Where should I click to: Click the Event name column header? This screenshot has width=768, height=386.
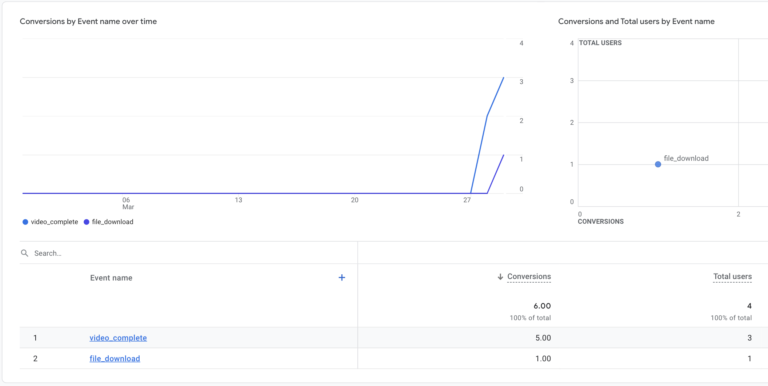click(x=111, y=278)
